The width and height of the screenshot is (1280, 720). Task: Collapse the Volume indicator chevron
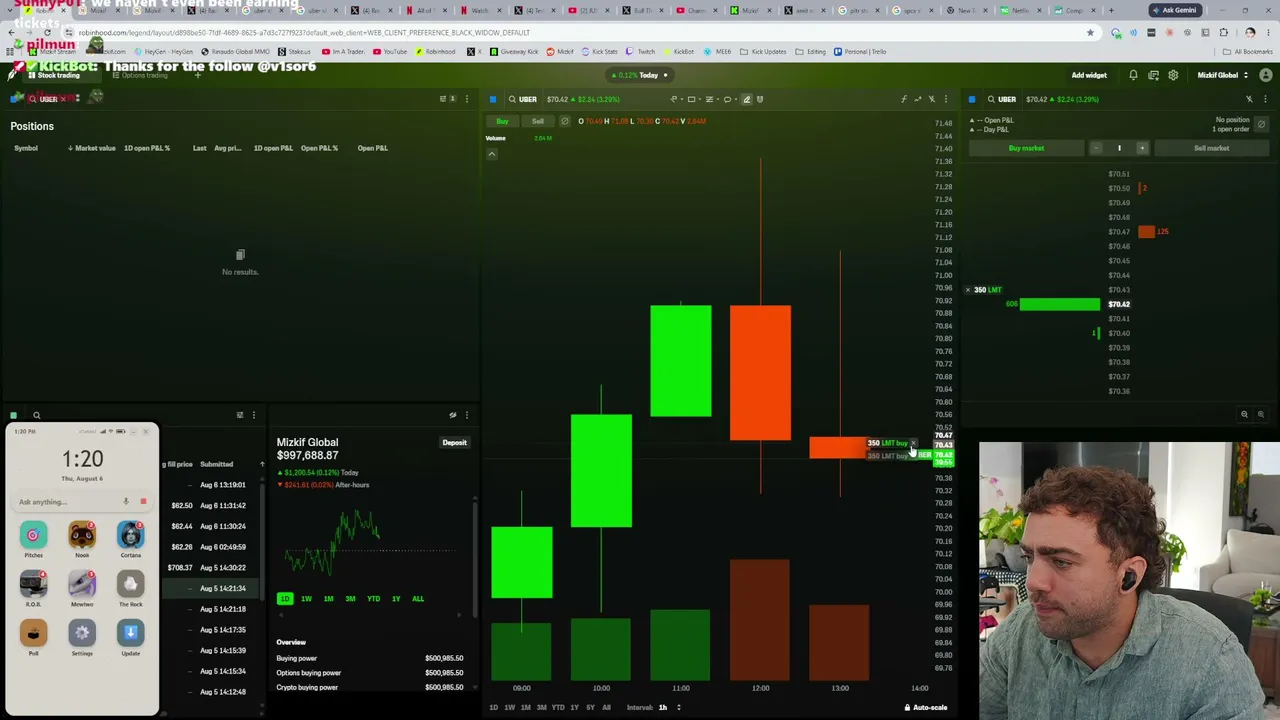(x=492, y=154)
